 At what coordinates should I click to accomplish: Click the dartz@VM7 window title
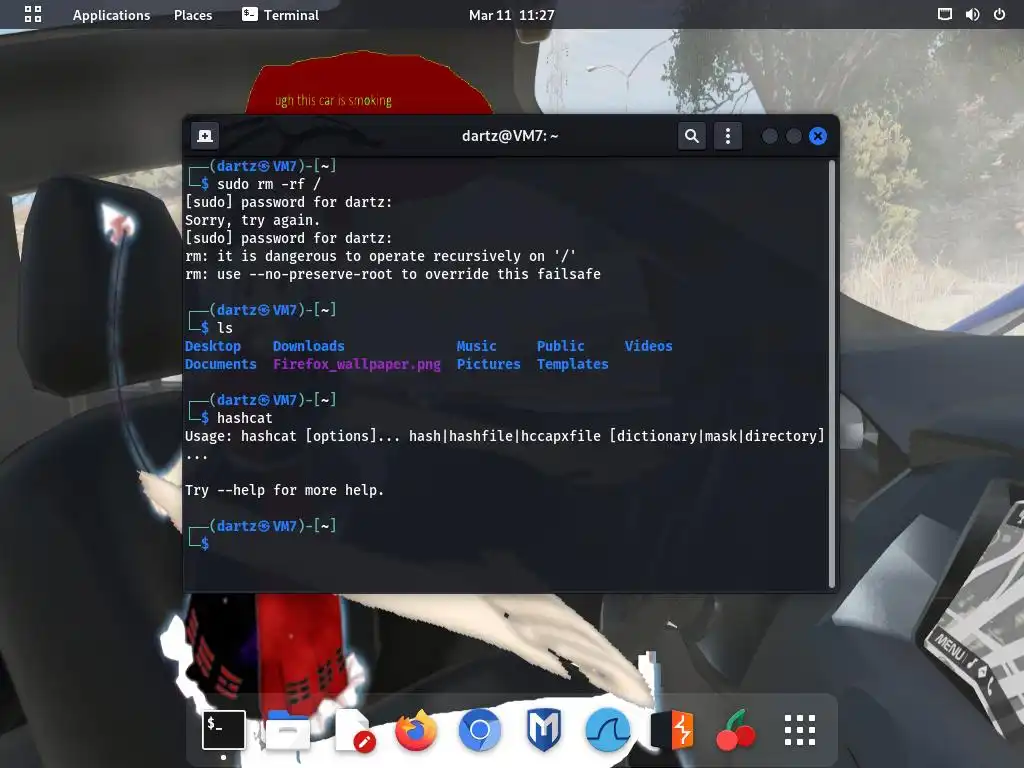point(509,136)
